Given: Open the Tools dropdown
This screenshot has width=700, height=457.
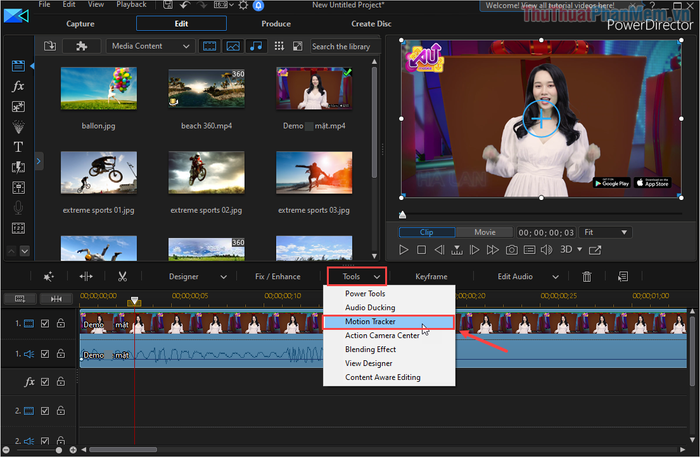Looking at the screenshot, I should coord(357,277).
